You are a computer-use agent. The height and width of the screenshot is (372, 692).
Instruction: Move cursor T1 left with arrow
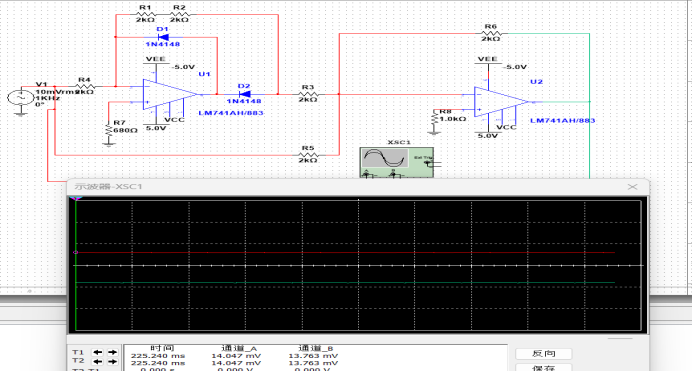coord(98,352)
